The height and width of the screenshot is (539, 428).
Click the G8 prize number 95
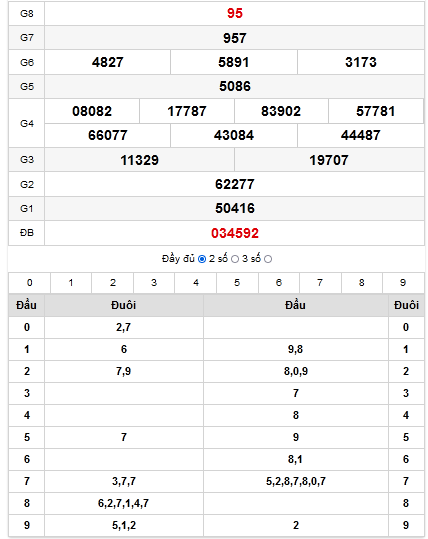pos(235,13)
